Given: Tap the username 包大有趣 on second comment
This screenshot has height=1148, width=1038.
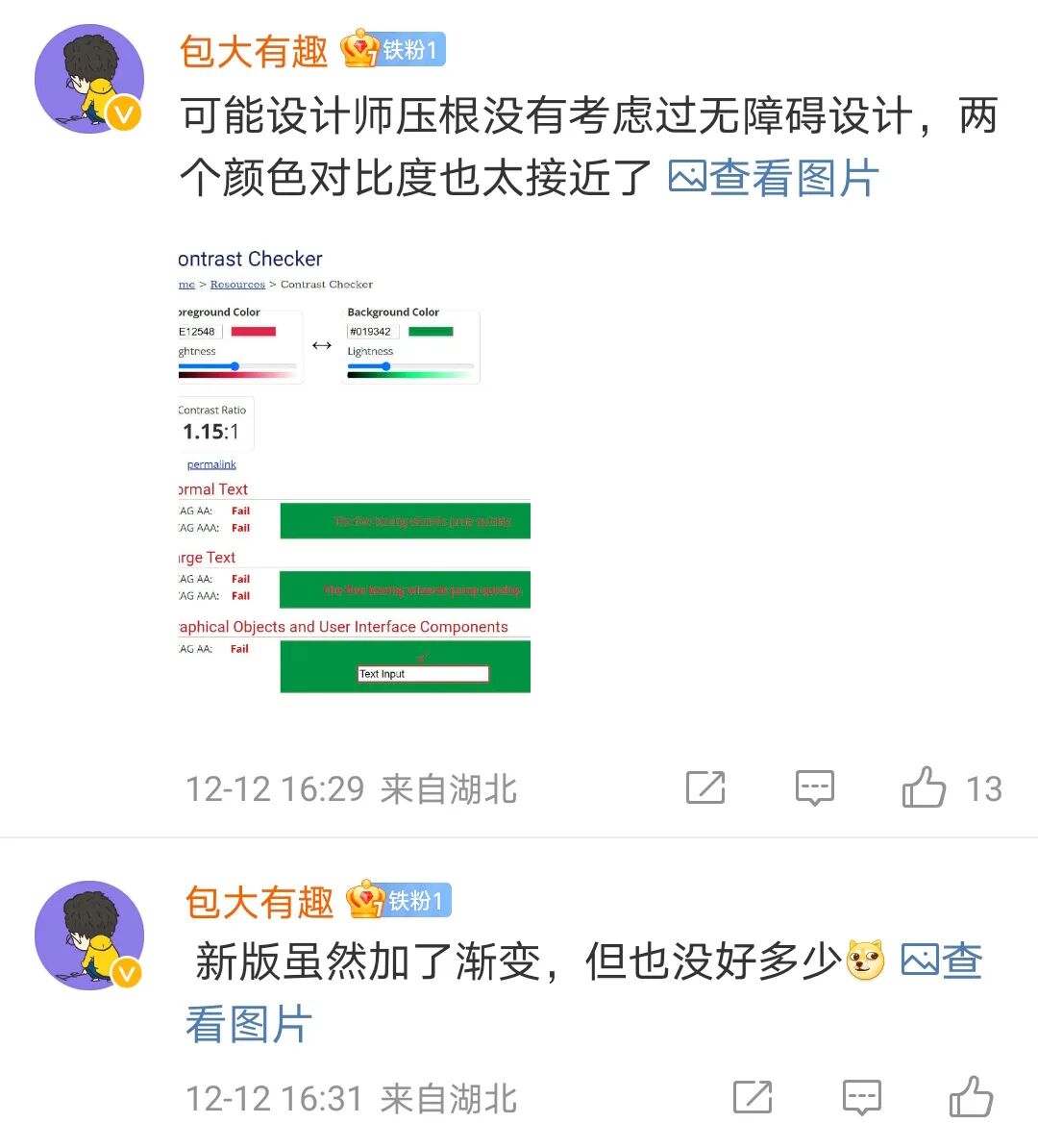Looking at the screenshot, I should pyautogui.click(x=259, y=901).
